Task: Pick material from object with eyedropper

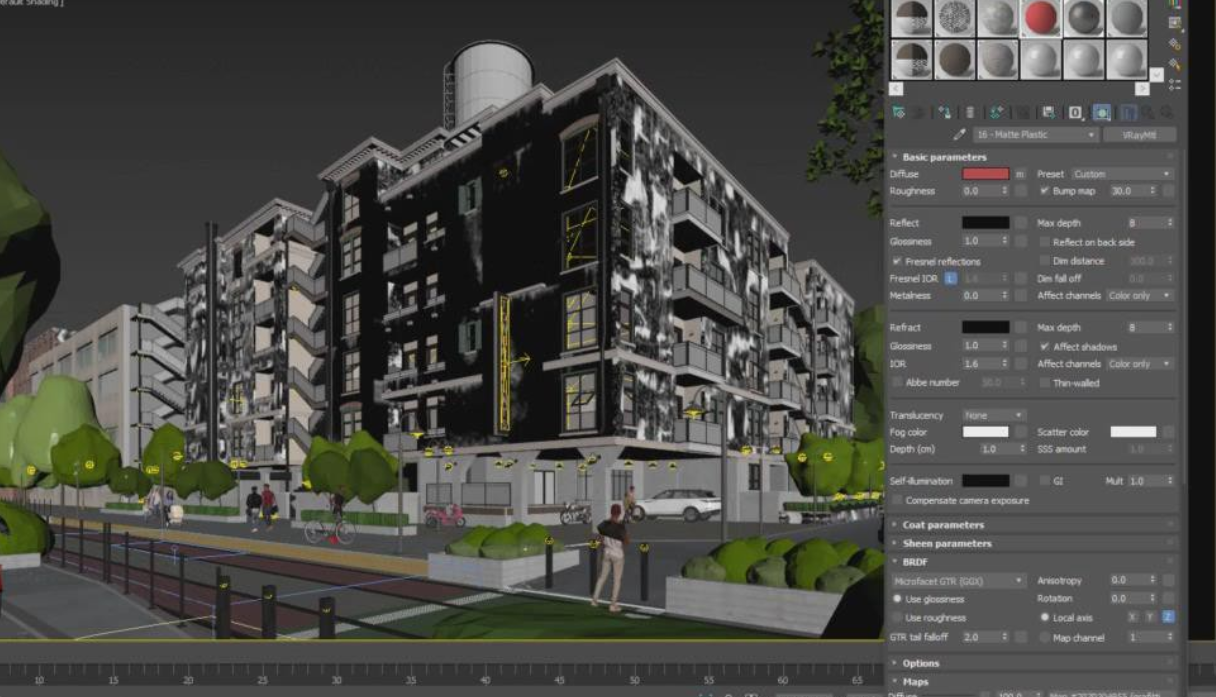Action: coord(960,134)
